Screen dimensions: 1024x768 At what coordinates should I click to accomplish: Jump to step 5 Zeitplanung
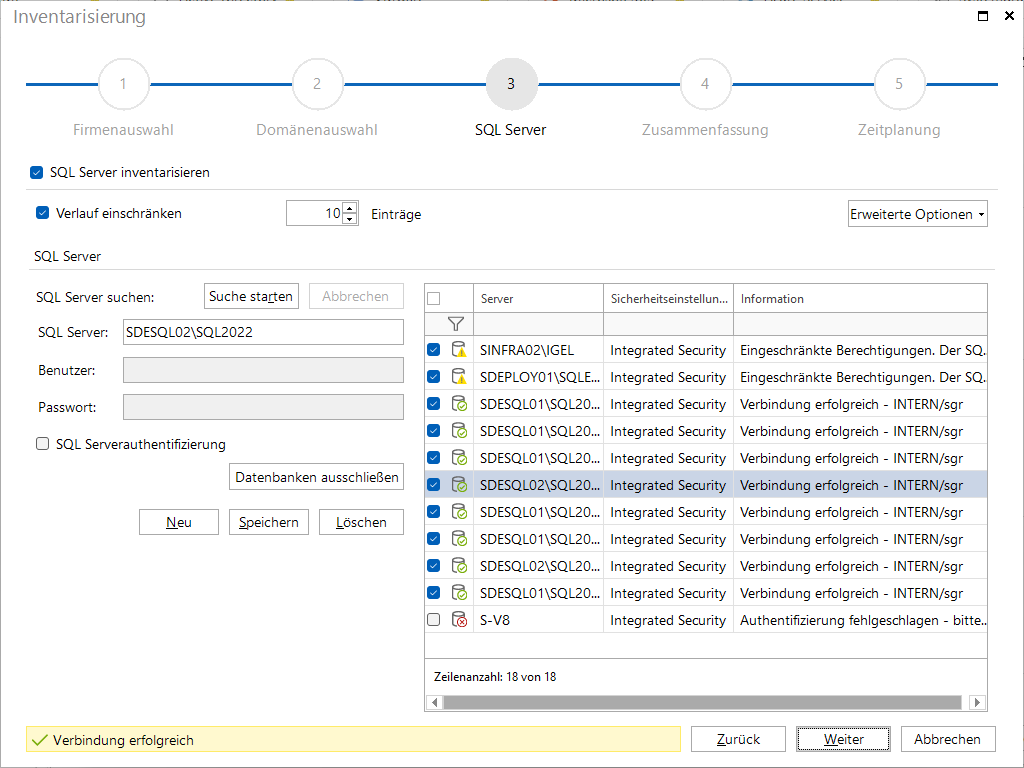coord(899,84)
